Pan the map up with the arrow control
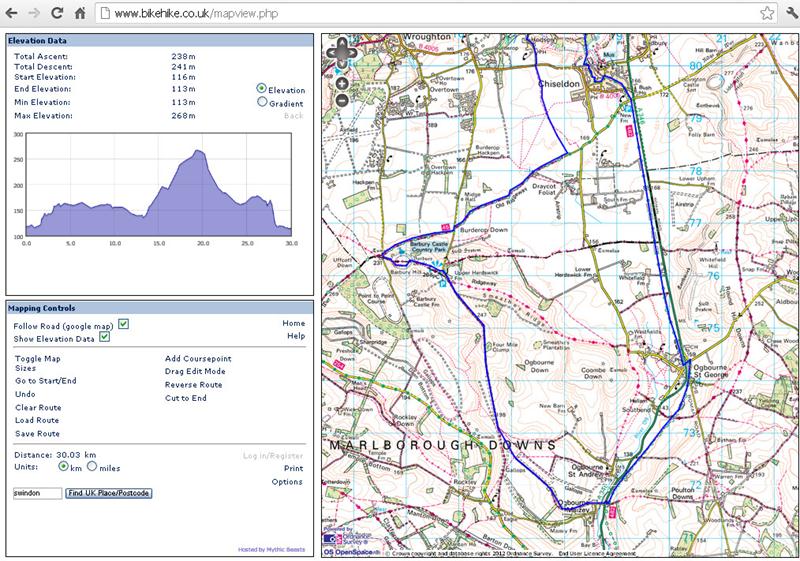Screen dimensions: 800x561 [x=342, y=43]
